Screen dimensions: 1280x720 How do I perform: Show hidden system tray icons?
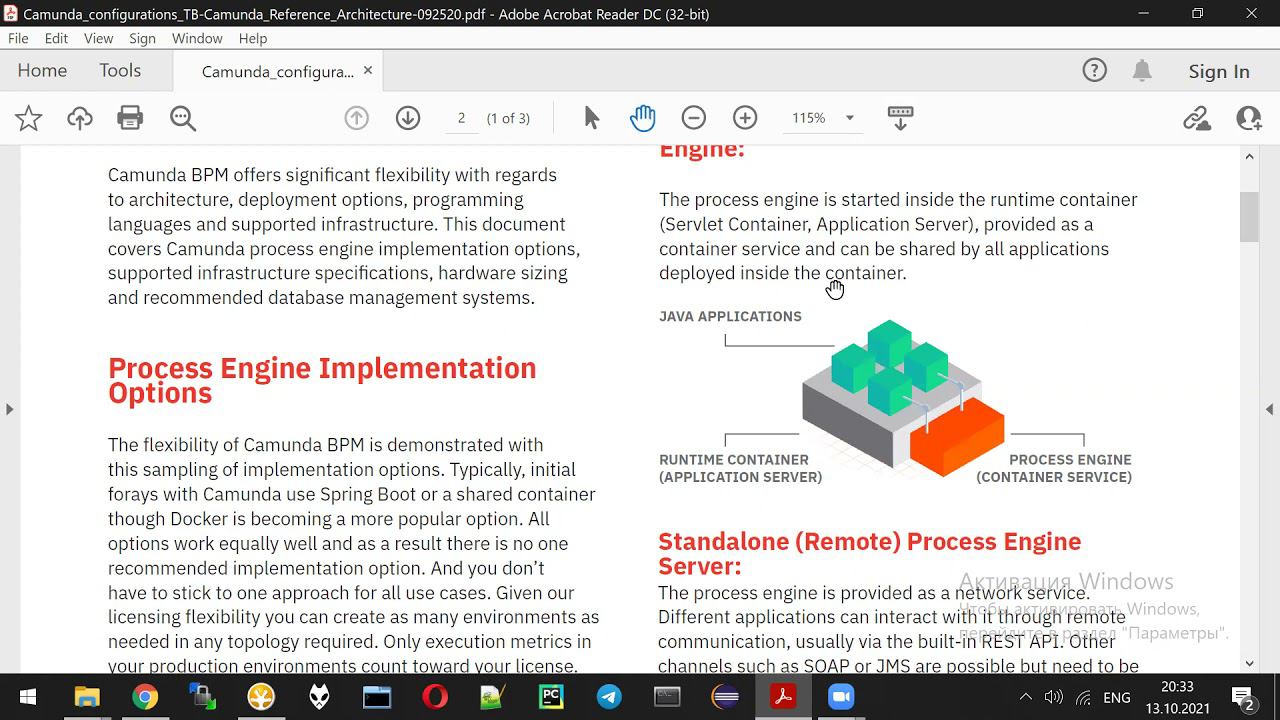(1025, 697)
